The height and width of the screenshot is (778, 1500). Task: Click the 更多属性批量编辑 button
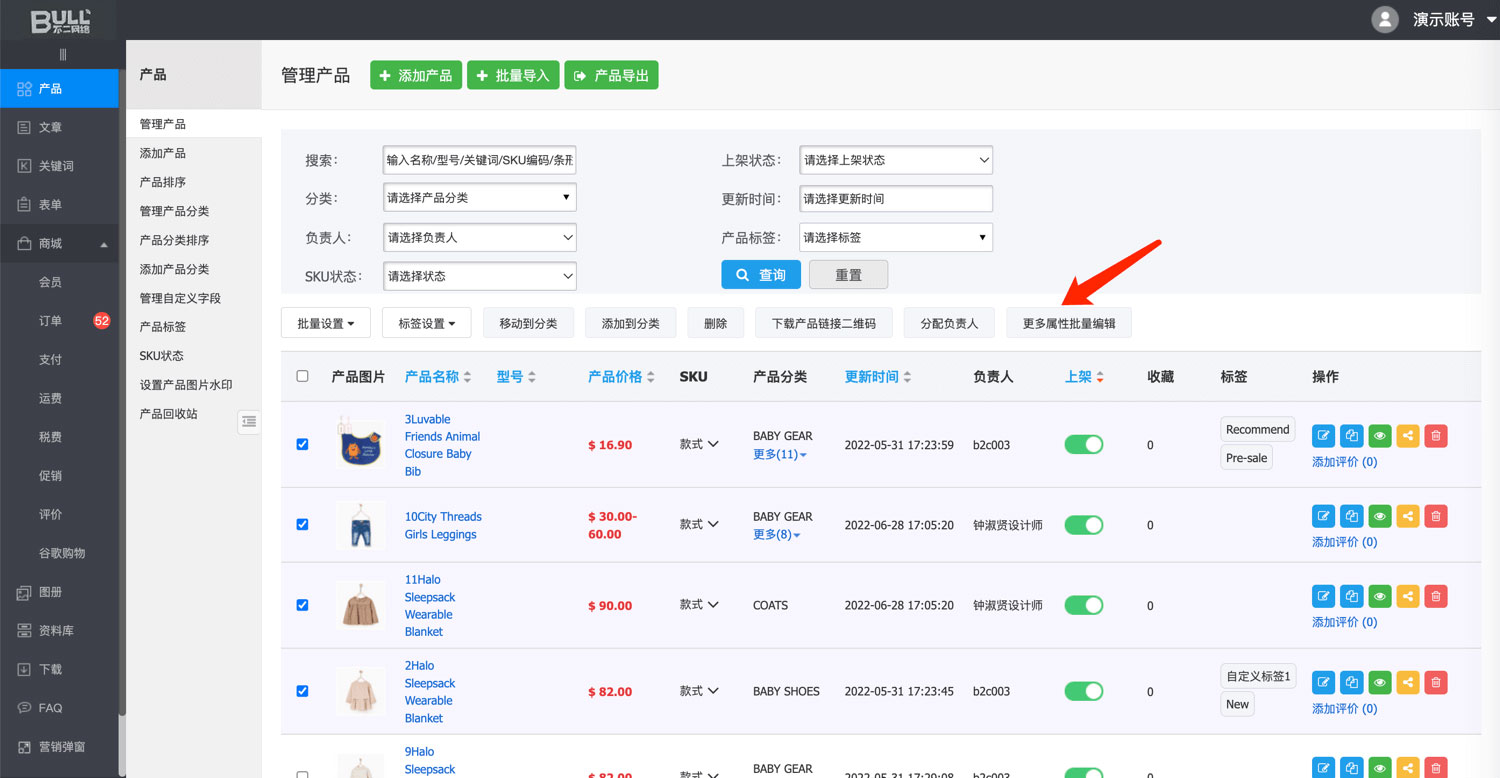pyautogui.click(x=1068, y=323)
